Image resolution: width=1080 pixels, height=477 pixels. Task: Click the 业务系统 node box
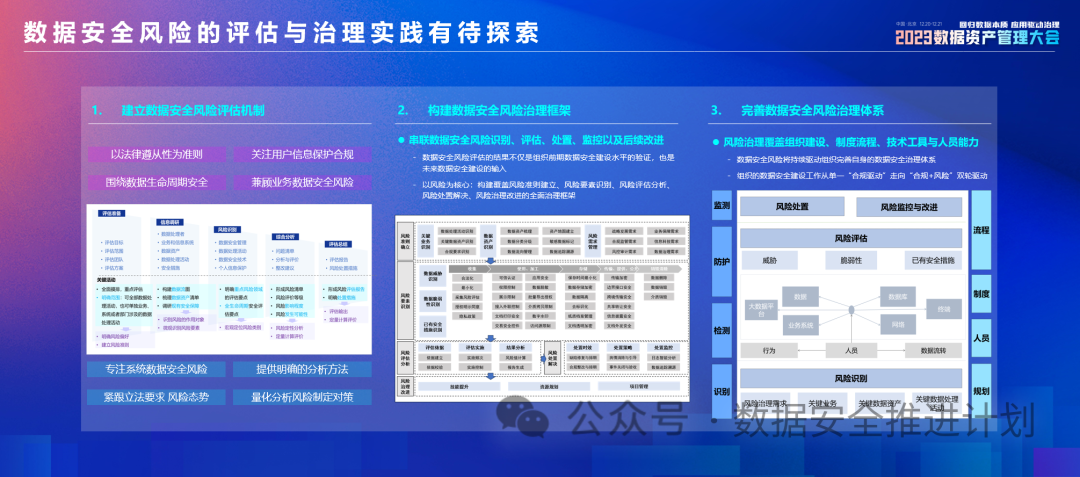pyautogui.click(x=800, y=325)
